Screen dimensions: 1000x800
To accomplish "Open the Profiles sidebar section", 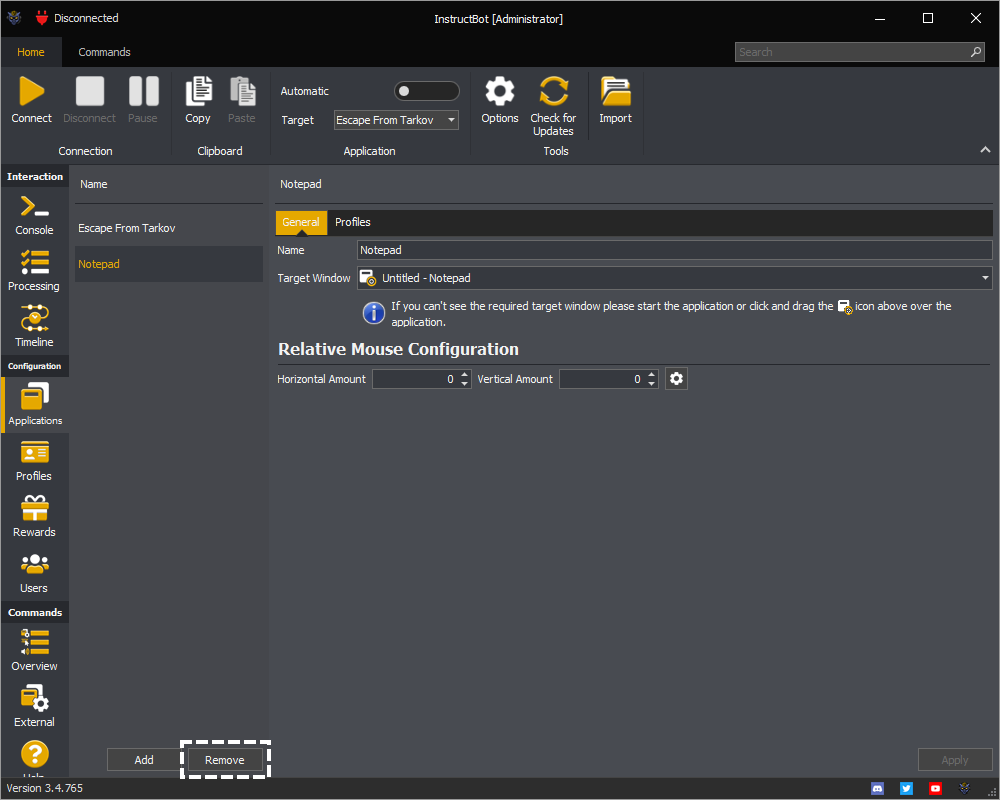I will tap(34, 461).
